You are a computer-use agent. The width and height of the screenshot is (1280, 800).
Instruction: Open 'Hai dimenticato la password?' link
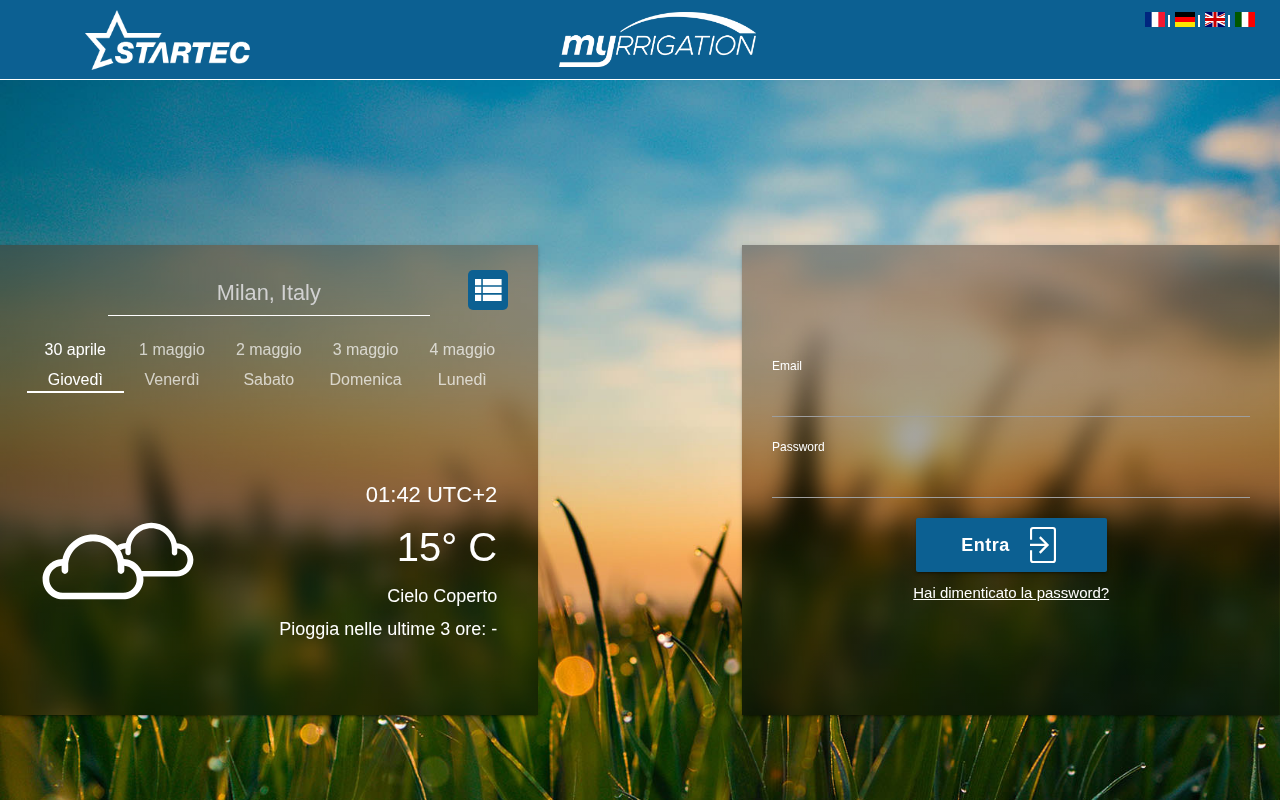pos(1011,593)
